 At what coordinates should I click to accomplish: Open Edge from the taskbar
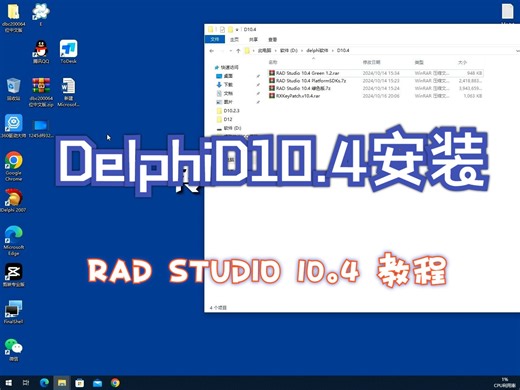(x=44, y=383)
